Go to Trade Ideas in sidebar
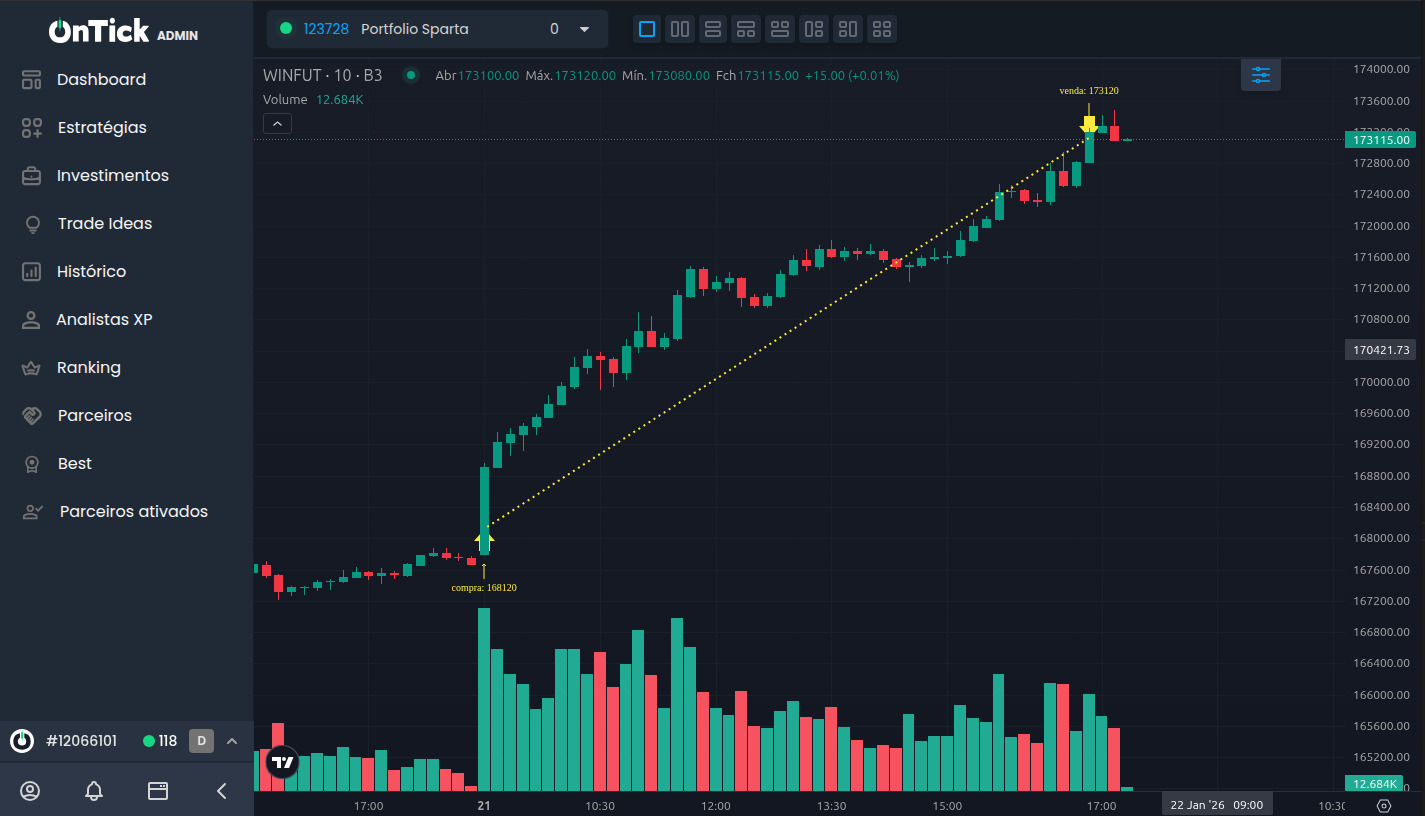The height and width of the screenshot is (816, 1425). coord(104,224)
